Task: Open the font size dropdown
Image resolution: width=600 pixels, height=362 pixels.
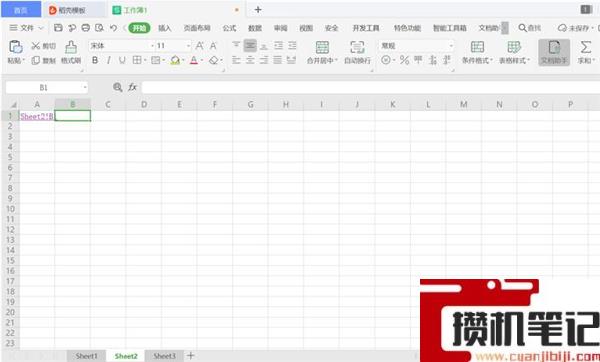Action: click(x=188, y=46)
